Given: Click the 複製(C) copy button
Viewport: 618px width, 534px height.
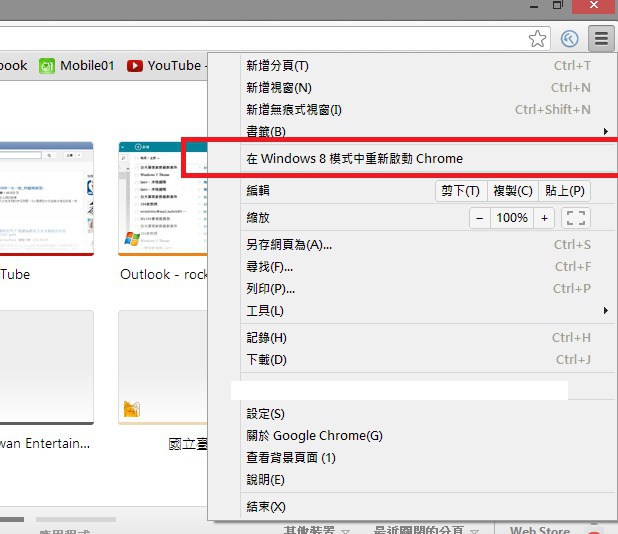Looking at the screenshot, I should (513, 191).
